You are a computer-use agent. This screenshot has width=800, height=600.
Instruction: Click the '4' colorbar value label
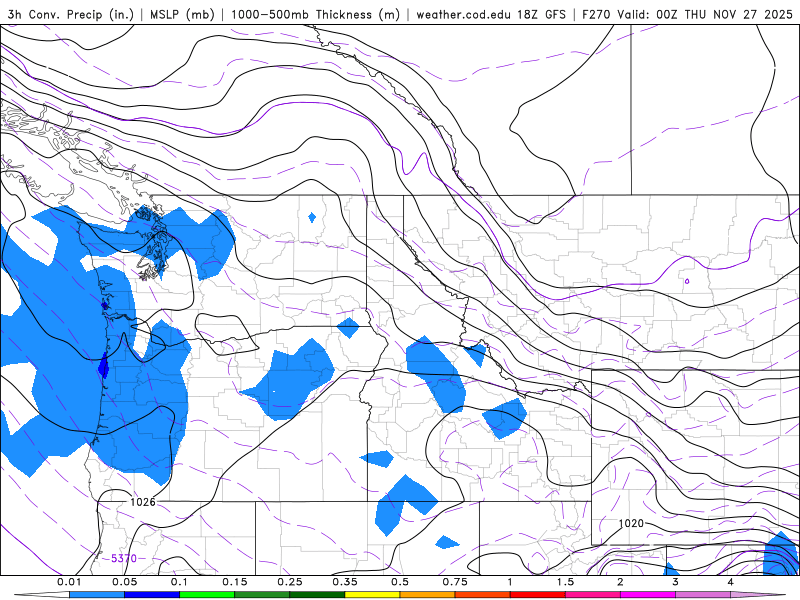click(x=731, y=582)
